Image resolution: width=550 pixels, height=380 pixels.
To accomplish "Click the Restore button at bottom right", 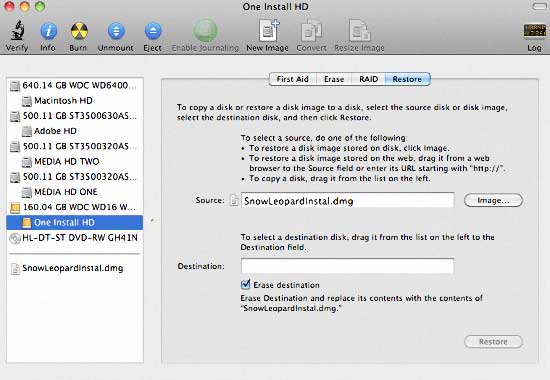I will [x=493, y=341].
